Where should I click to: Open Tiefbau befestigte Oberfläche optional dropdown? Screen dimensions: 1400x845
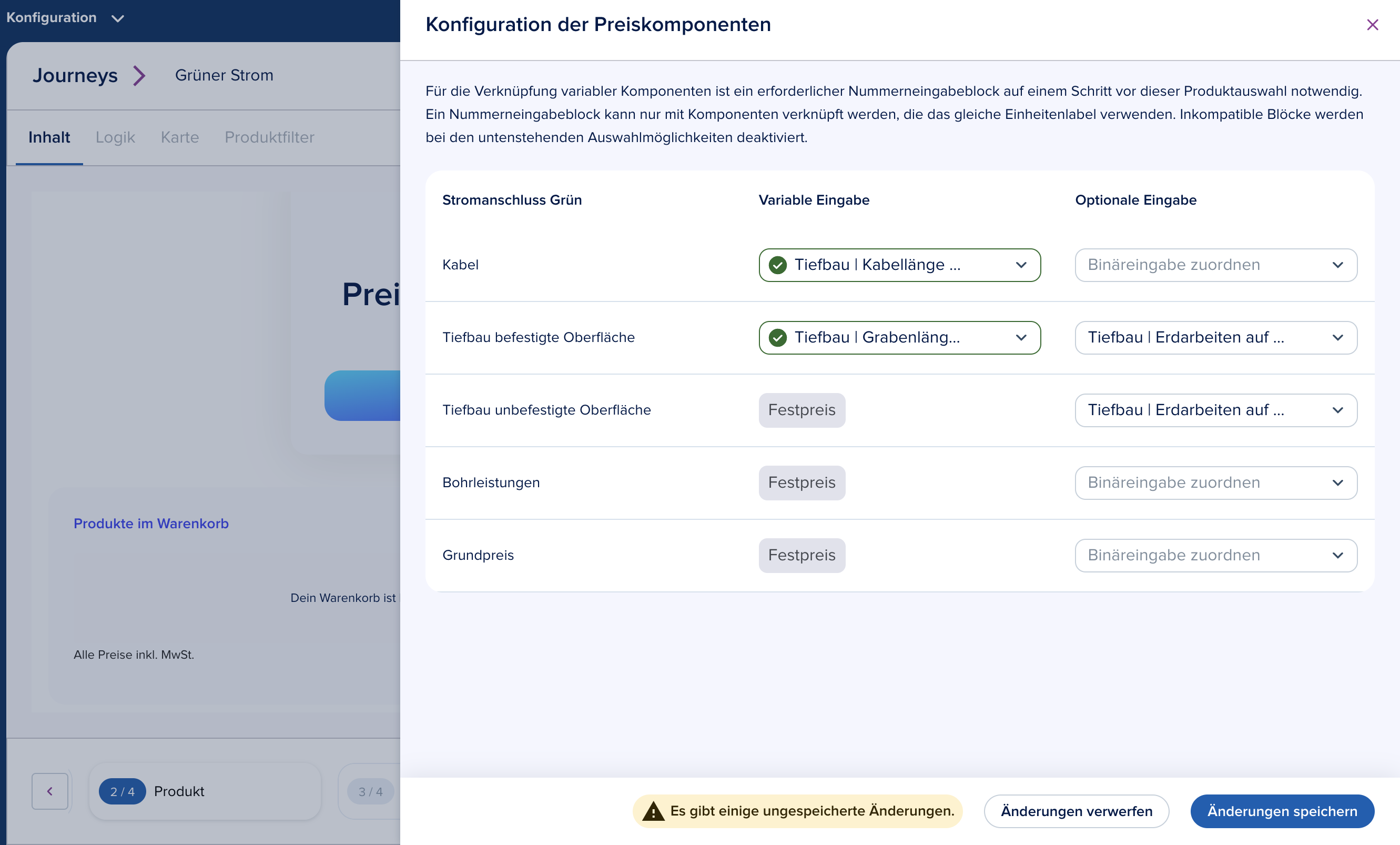pos(1216,338)
